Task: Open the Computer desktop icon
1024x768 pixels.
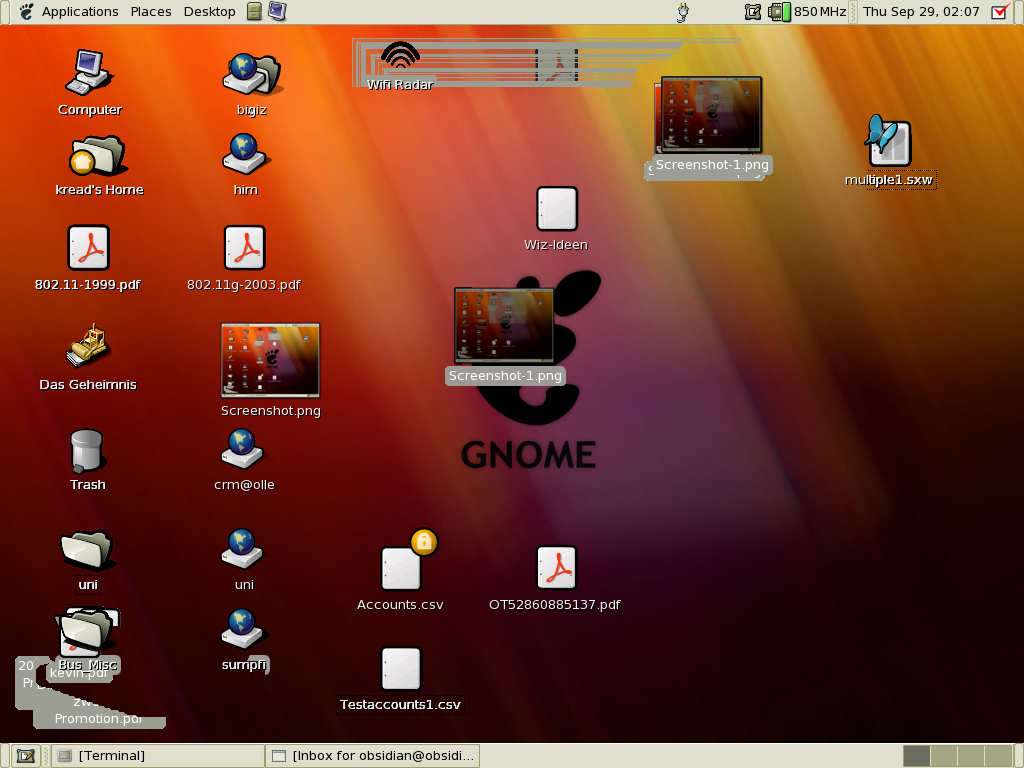Action: [x=89, y=73]
